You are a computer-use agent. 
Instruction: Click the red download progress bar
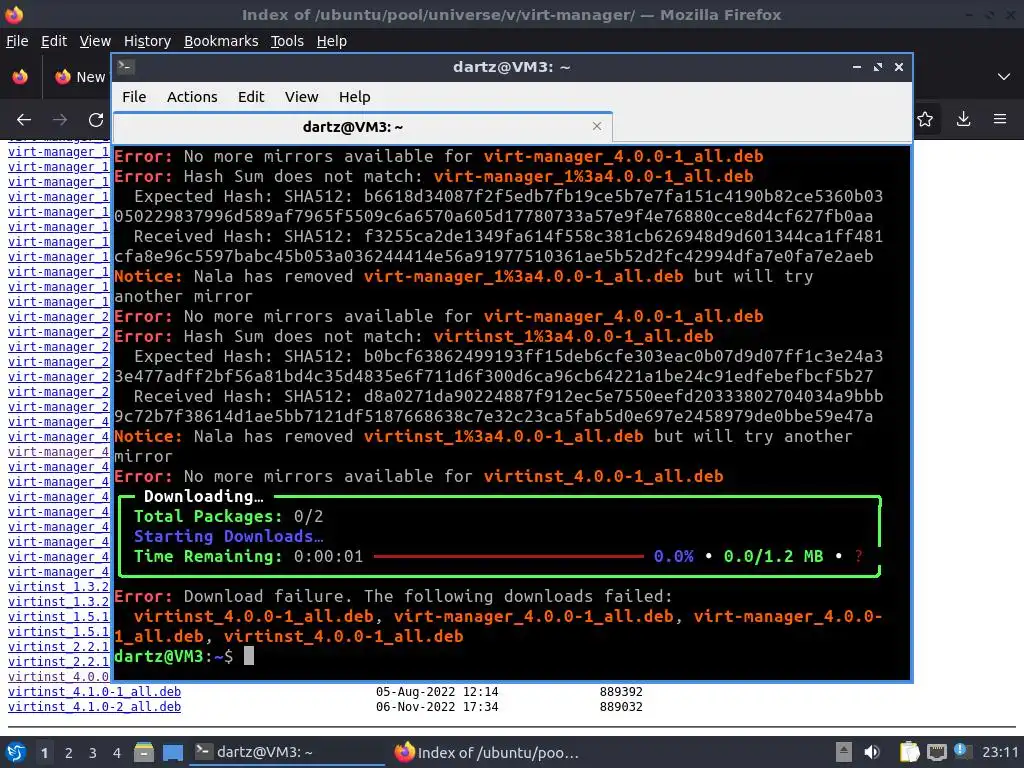[509, 556]
